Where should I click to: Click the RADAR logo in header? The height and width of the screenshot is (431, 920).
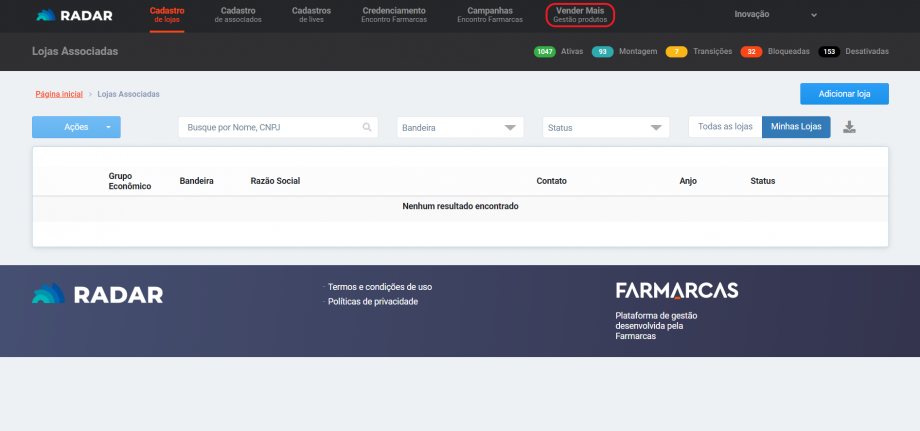[x=75, y=16]
